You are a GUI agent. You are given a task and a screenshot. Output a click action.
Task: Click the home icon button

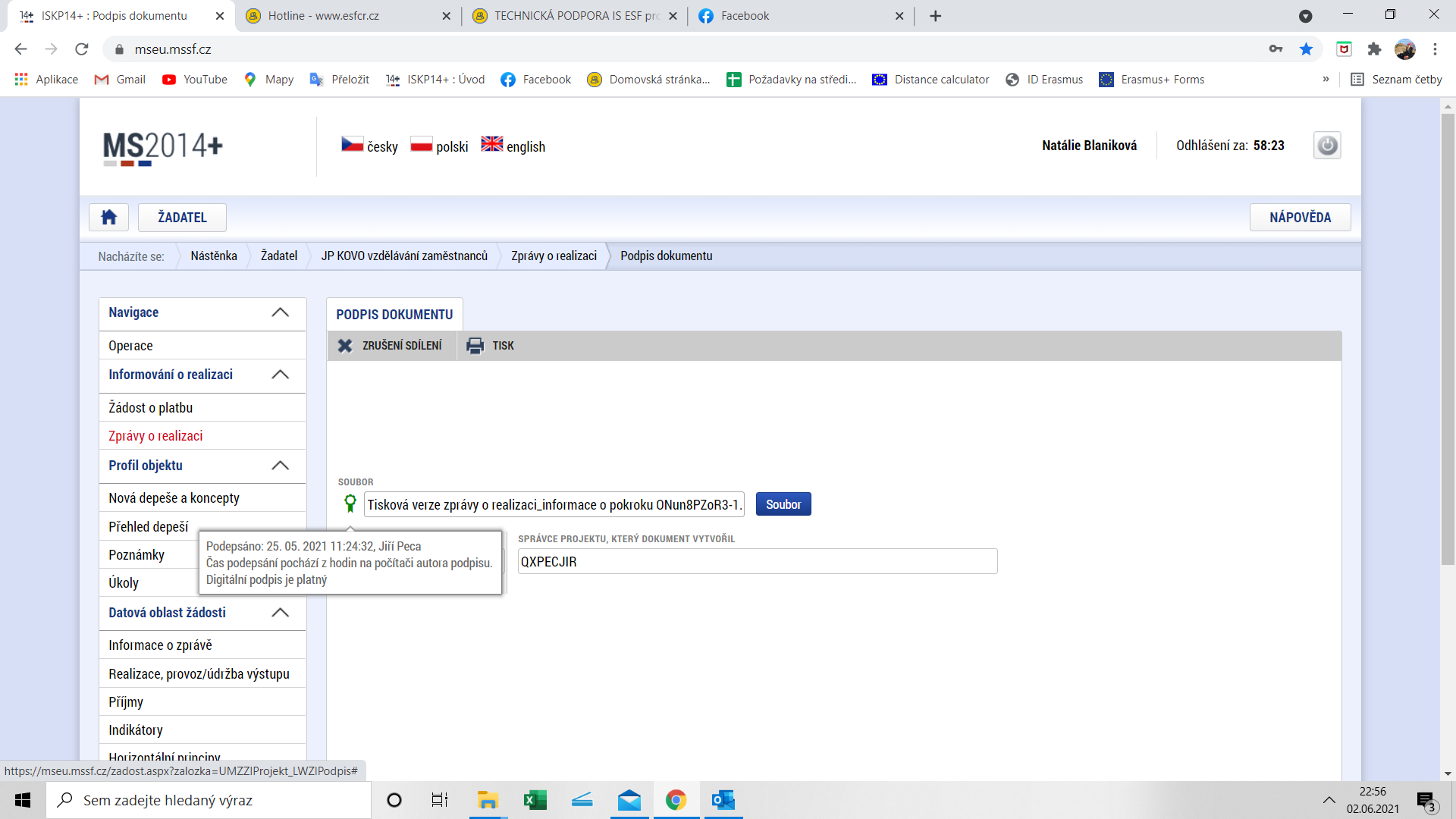click(108, 218)
